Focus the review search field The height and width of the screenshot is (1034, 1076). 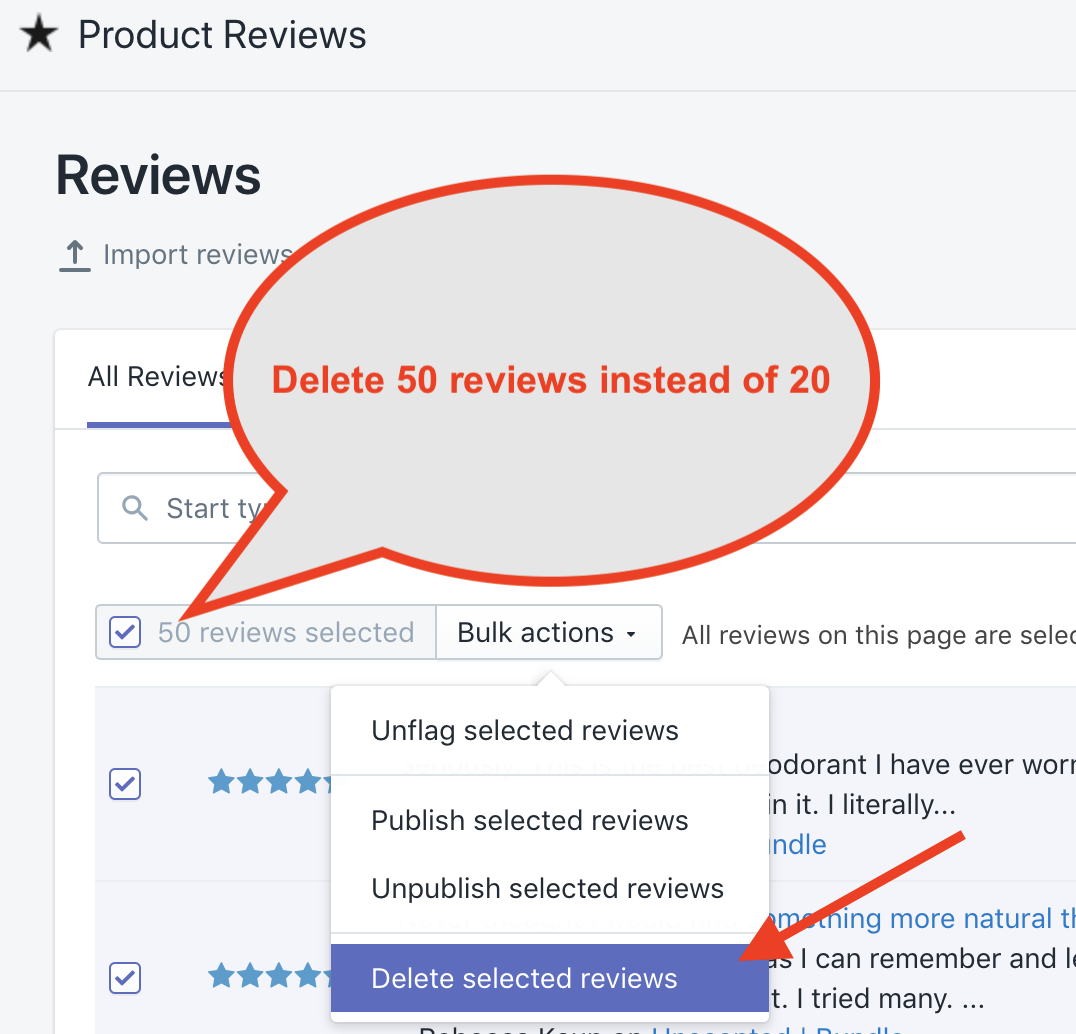point(587,508)
